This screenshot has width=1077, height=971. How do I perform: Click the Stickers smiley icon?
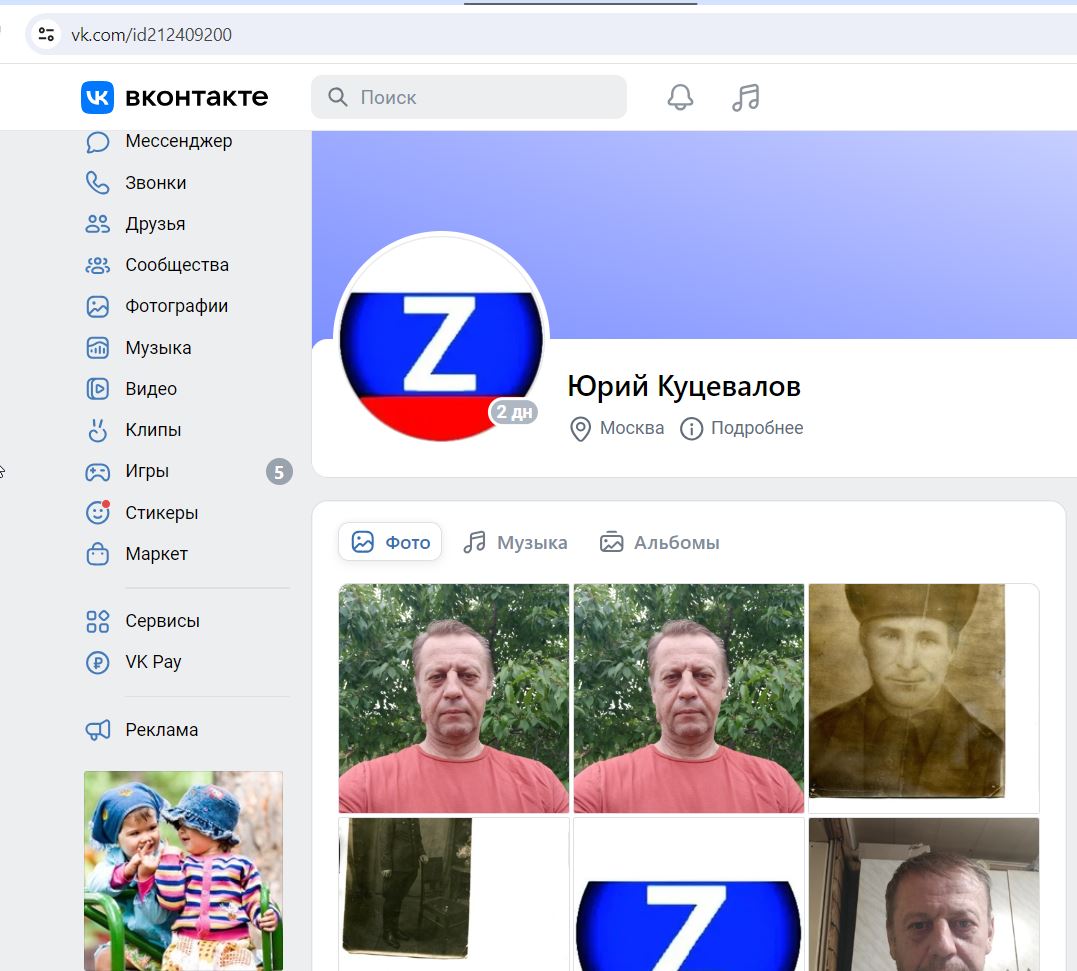(98, 512)
